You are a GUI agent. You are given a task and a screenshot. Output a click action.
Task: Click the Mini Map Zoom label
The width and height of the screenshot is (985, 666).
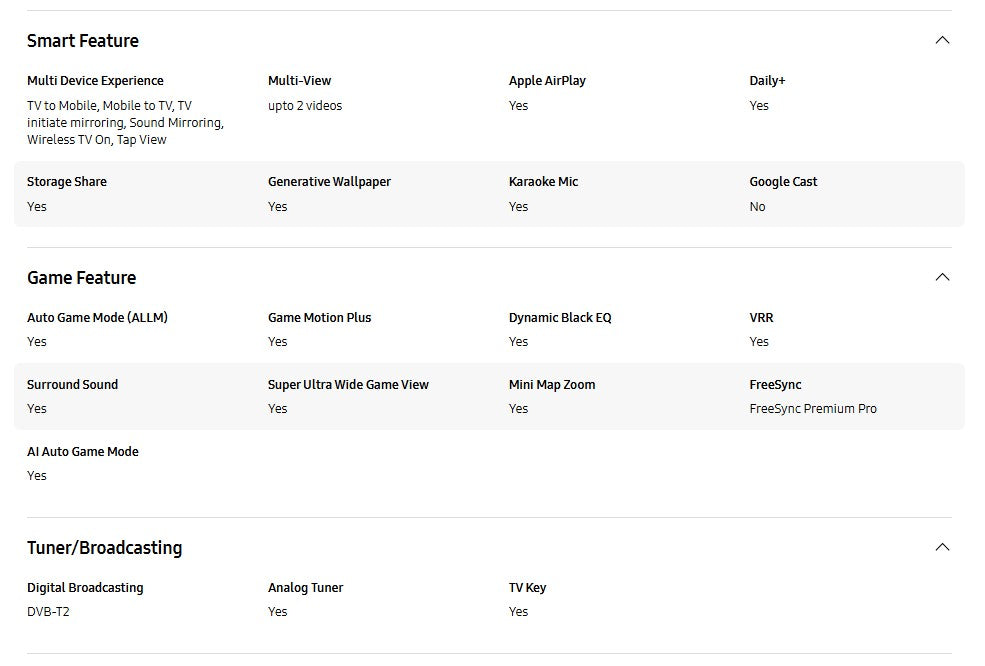551,385
